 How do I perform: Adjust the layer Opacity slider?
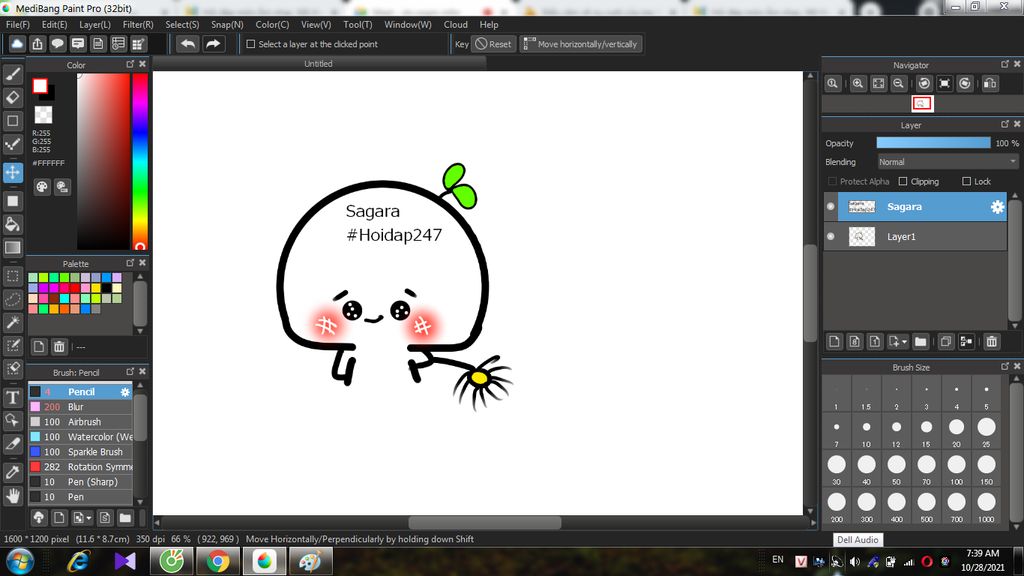point(932,143)
